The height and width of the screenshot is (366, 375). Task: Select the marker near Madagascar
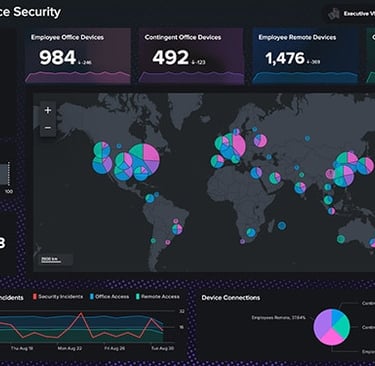click(x=282, y=226)
